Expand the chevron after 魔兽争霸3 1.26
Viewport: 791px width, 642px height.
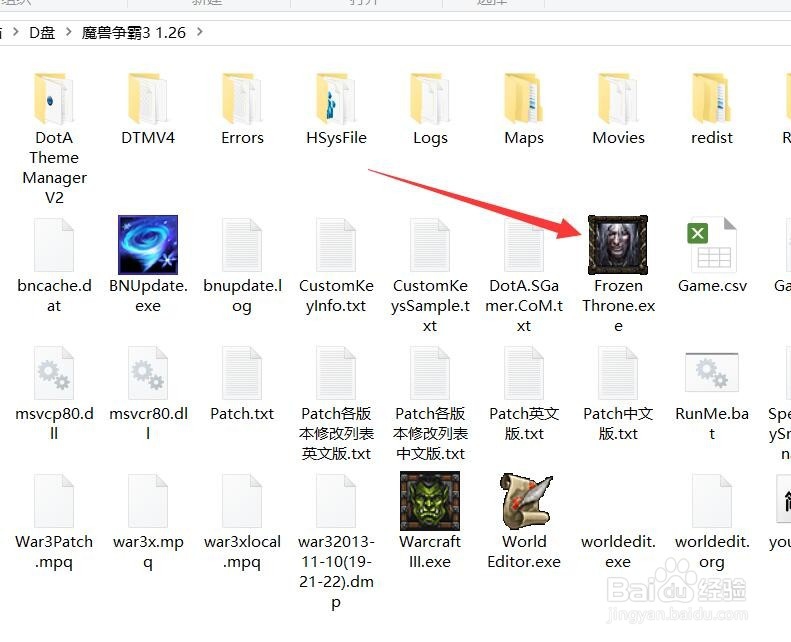(x=200, y=32)
